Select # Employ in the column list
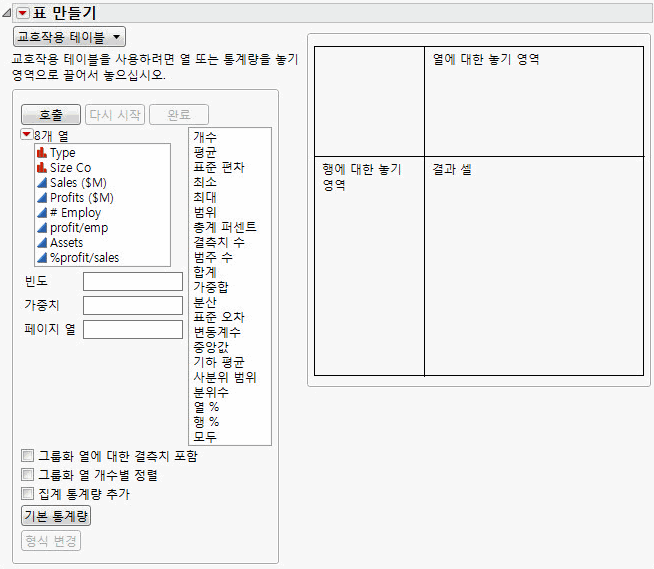 pyautogui.click(x=75, y=213)
